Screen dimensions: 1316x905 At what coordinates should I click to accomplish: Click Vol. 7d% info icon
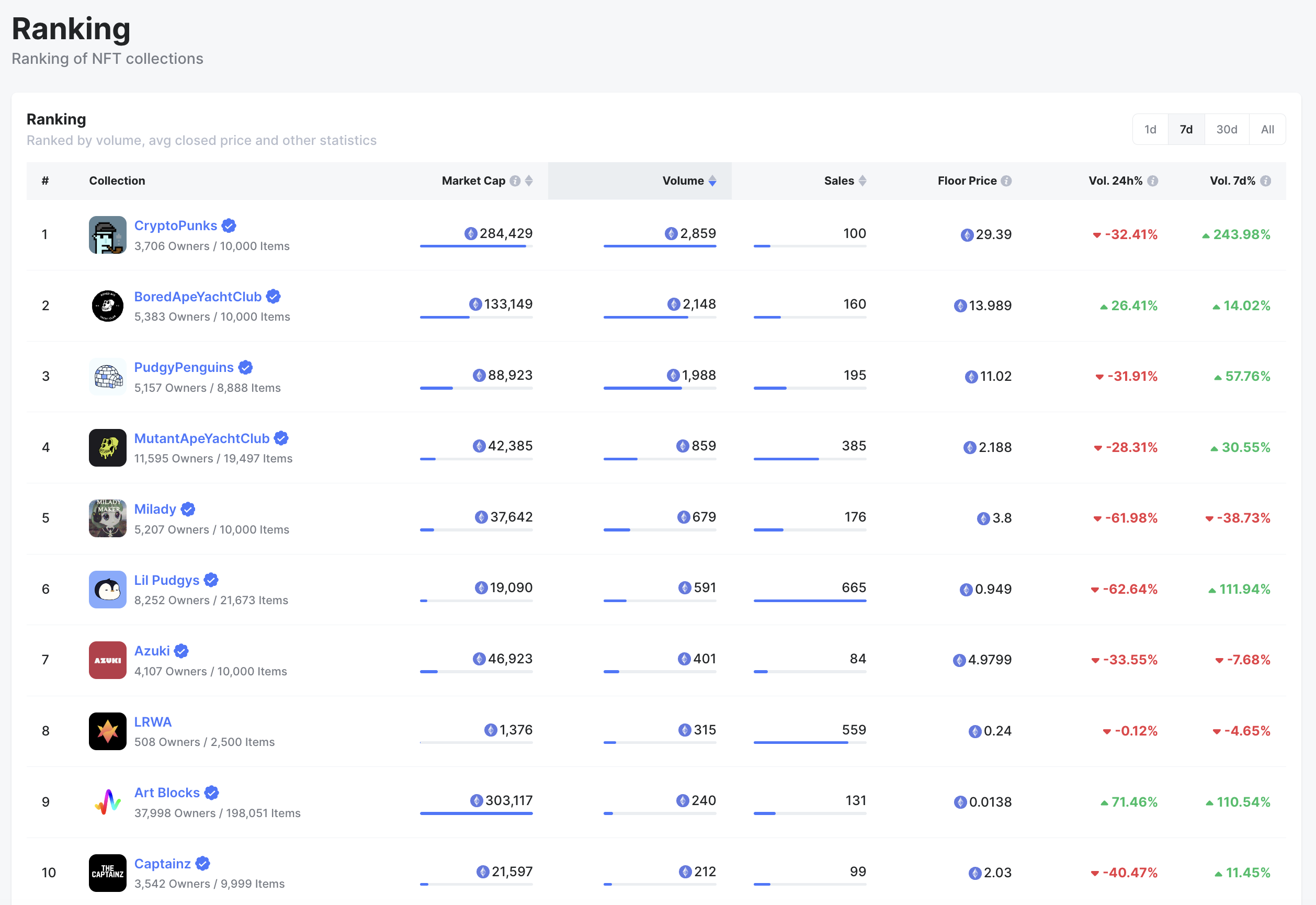click(1265, 181)
